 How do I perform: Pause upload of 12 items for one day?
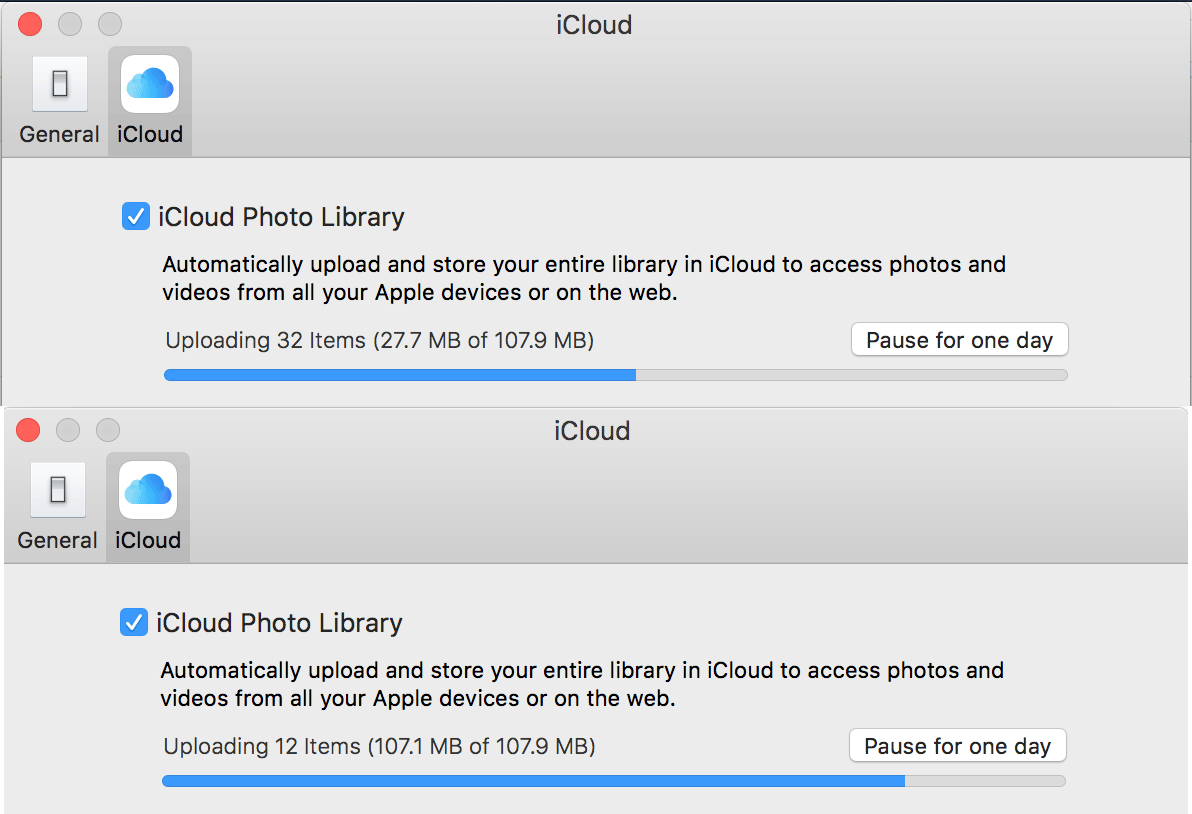tap(958, 746)
